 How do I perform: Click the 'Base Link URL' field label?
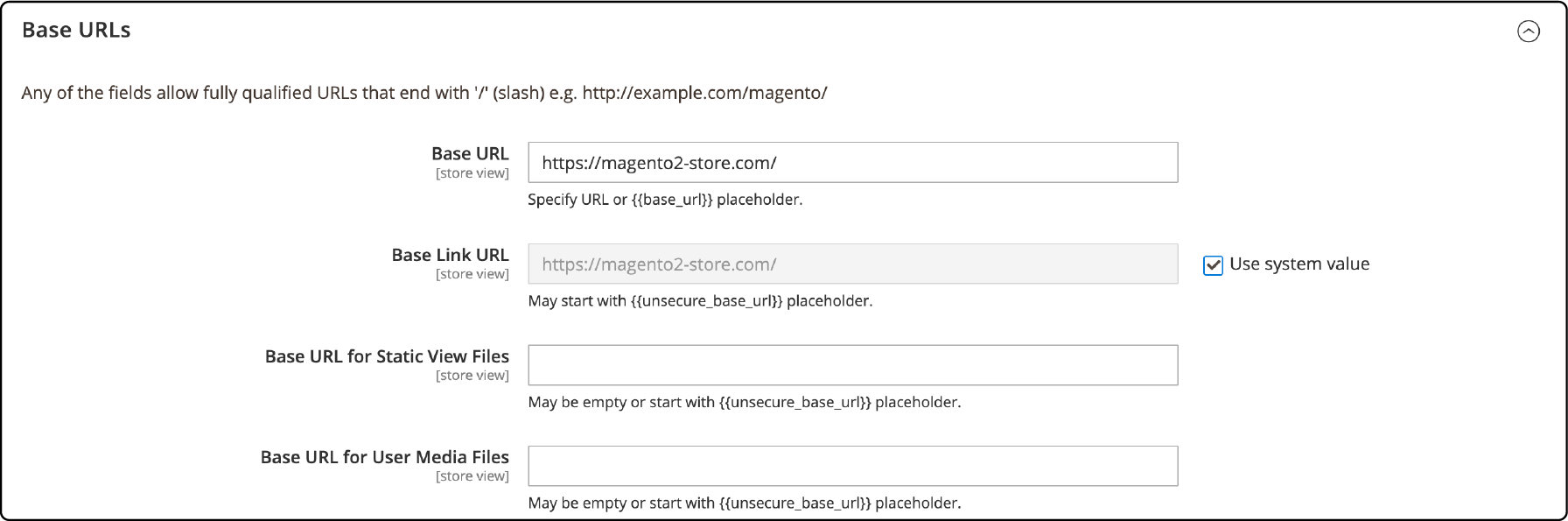coord(450,255)
